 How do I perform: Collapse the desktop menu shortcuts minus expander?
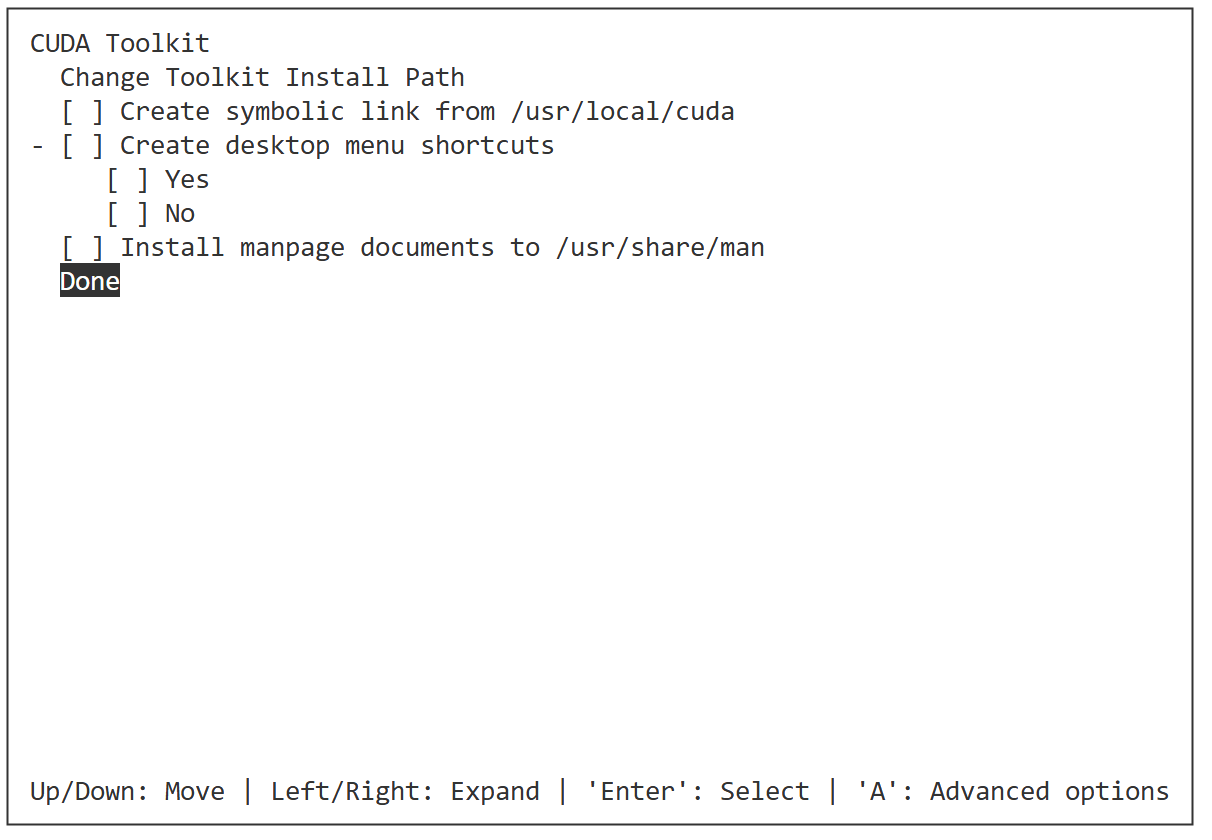point(37,146)
